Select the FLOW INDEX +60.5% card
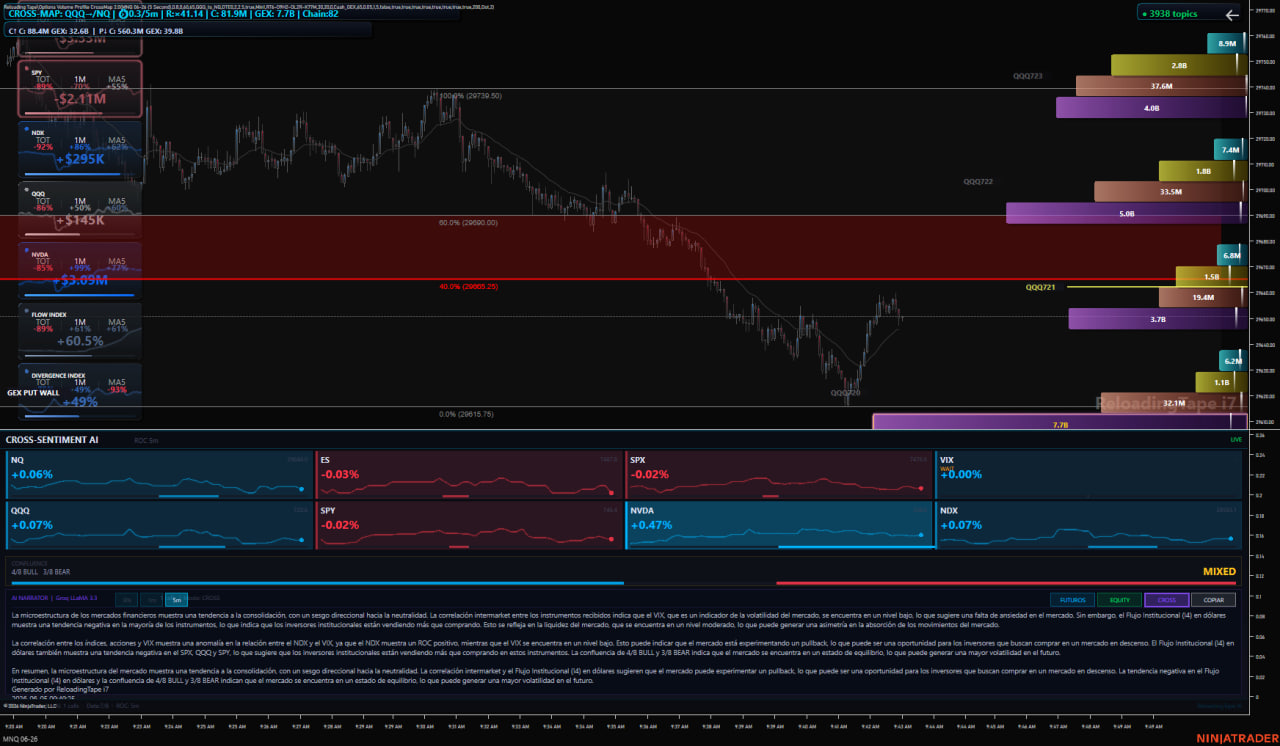 tap(80, 331)
